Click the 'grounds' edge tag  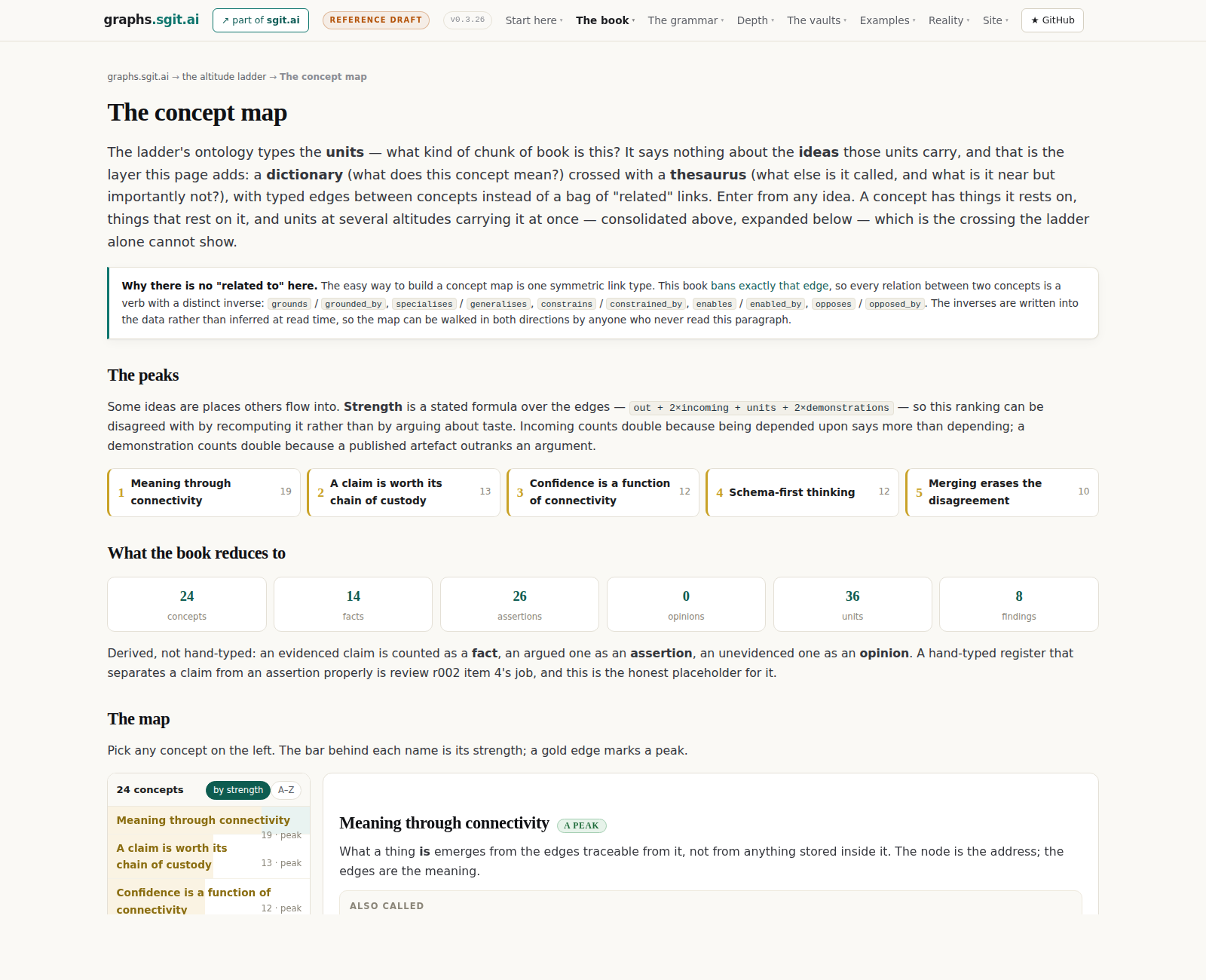[289, 304]
